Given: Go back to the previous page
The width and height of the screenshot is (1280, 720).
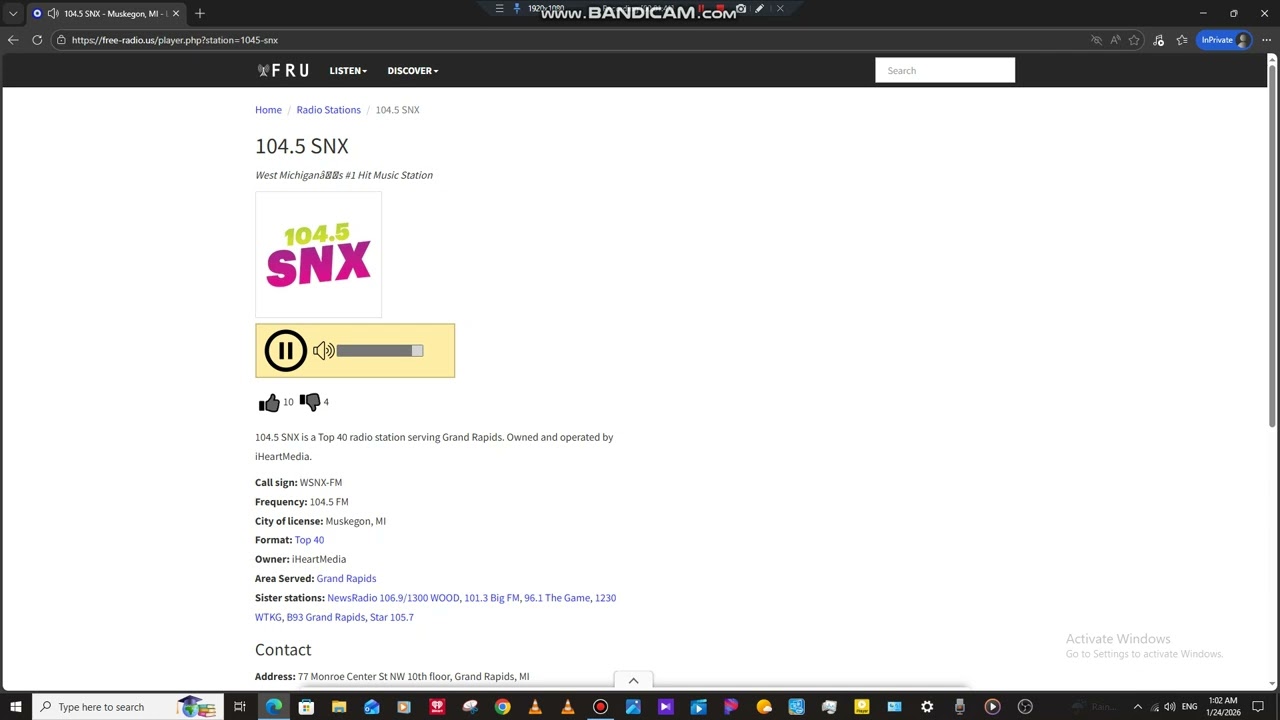Looking at the screenshot, I should coord(13,40).
